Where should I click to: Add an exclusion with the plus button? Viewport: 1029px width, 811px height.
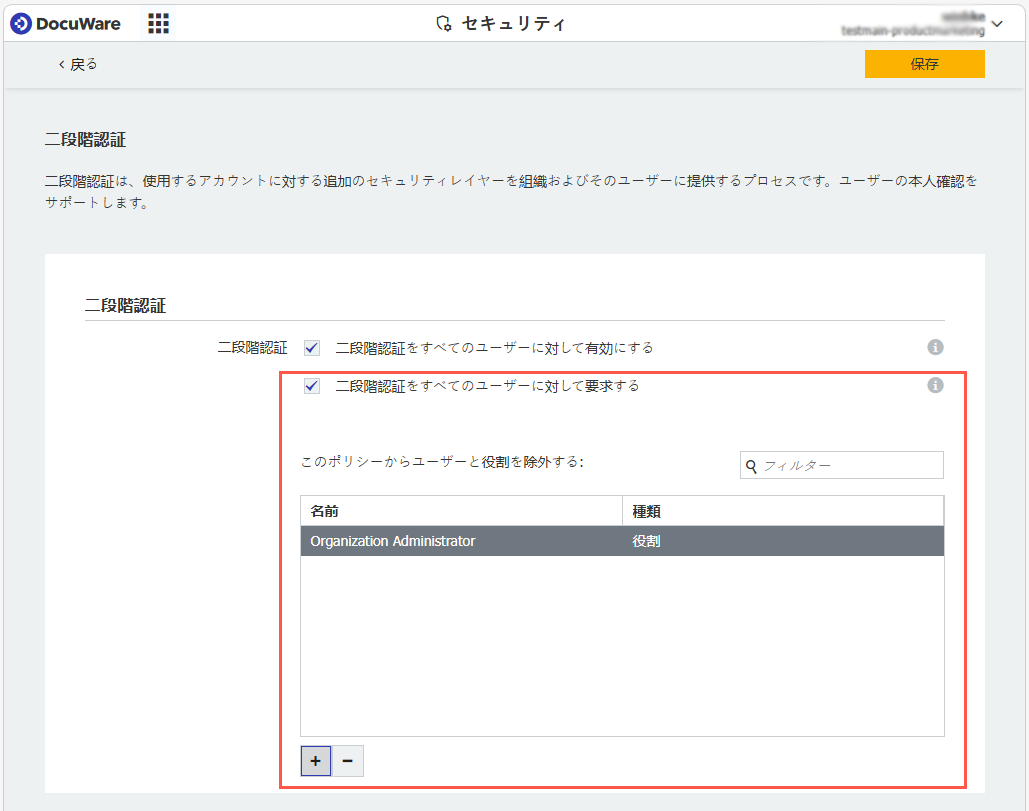(316, 761)
